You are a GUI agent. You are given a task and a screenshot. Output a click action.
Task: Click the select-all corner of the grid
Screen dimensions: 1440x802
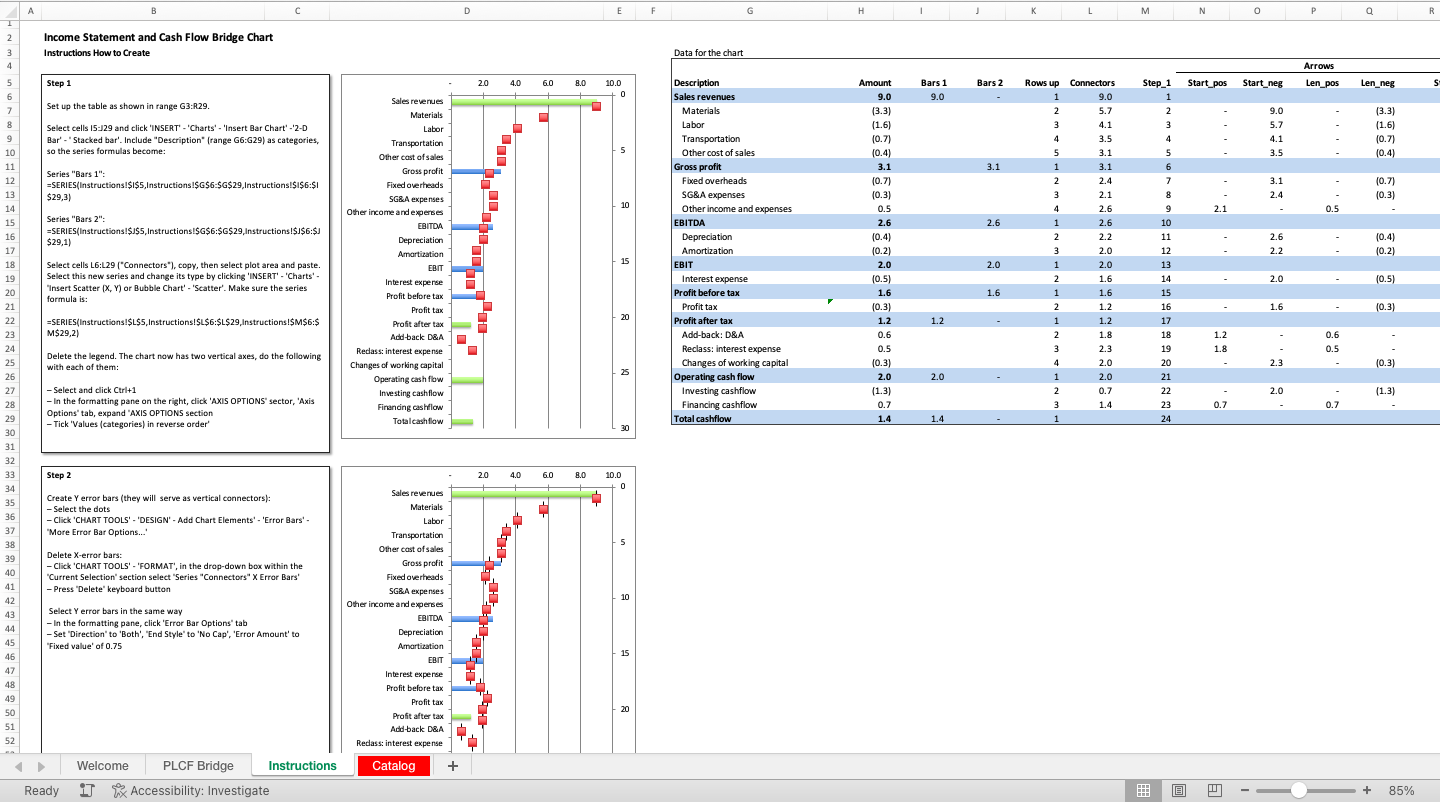[x=9, y=10]
